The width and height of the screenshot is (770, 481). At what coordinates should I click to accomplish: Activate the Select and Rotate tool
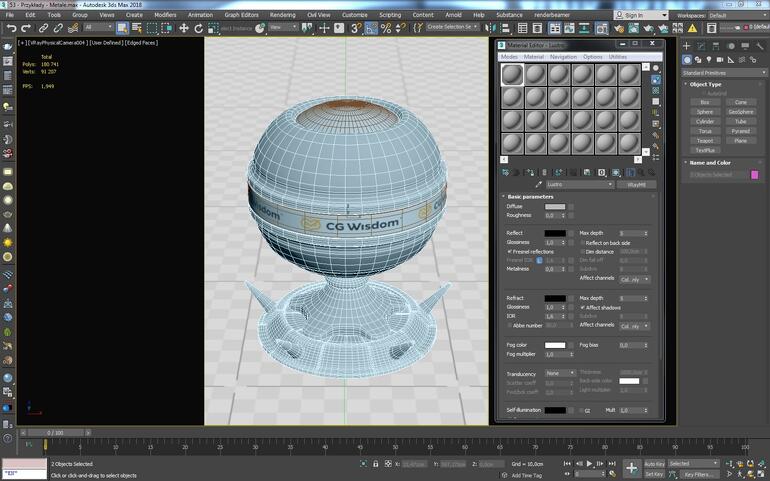198,28
